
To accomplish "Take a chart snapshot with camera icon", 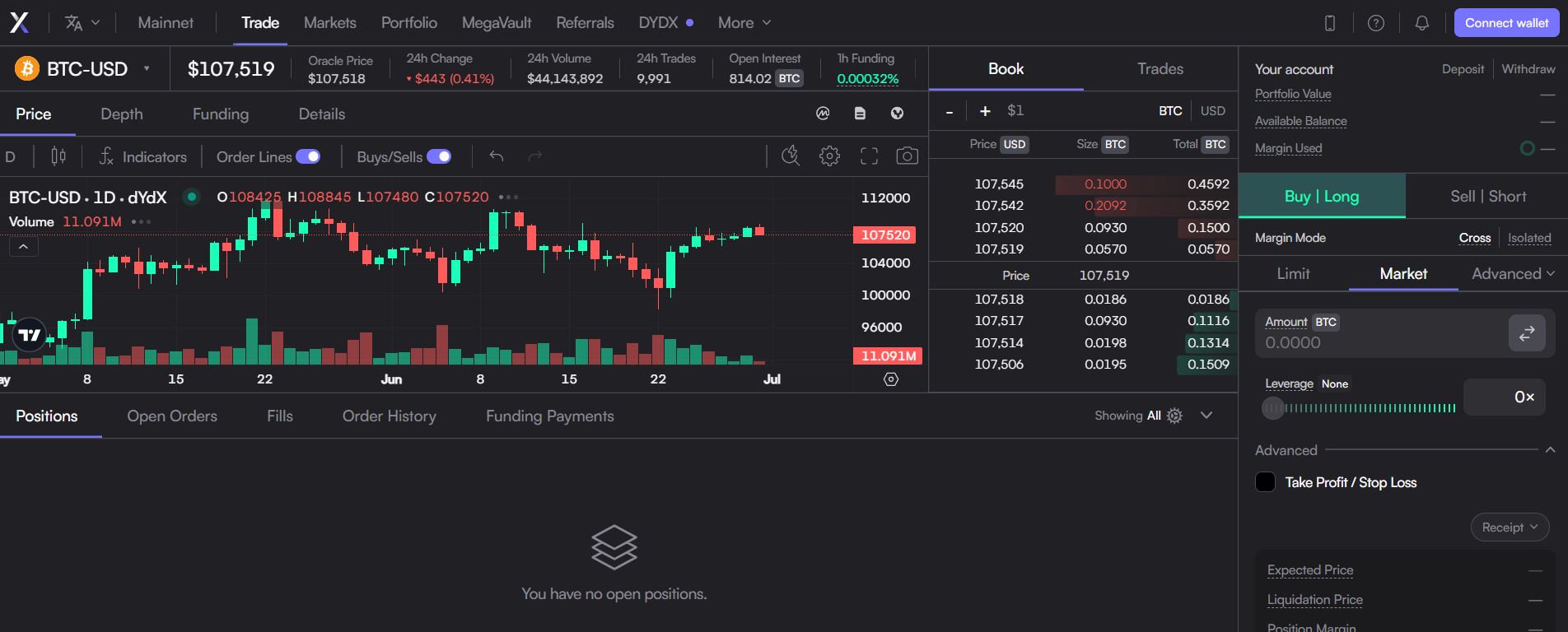I will point(907,156).
